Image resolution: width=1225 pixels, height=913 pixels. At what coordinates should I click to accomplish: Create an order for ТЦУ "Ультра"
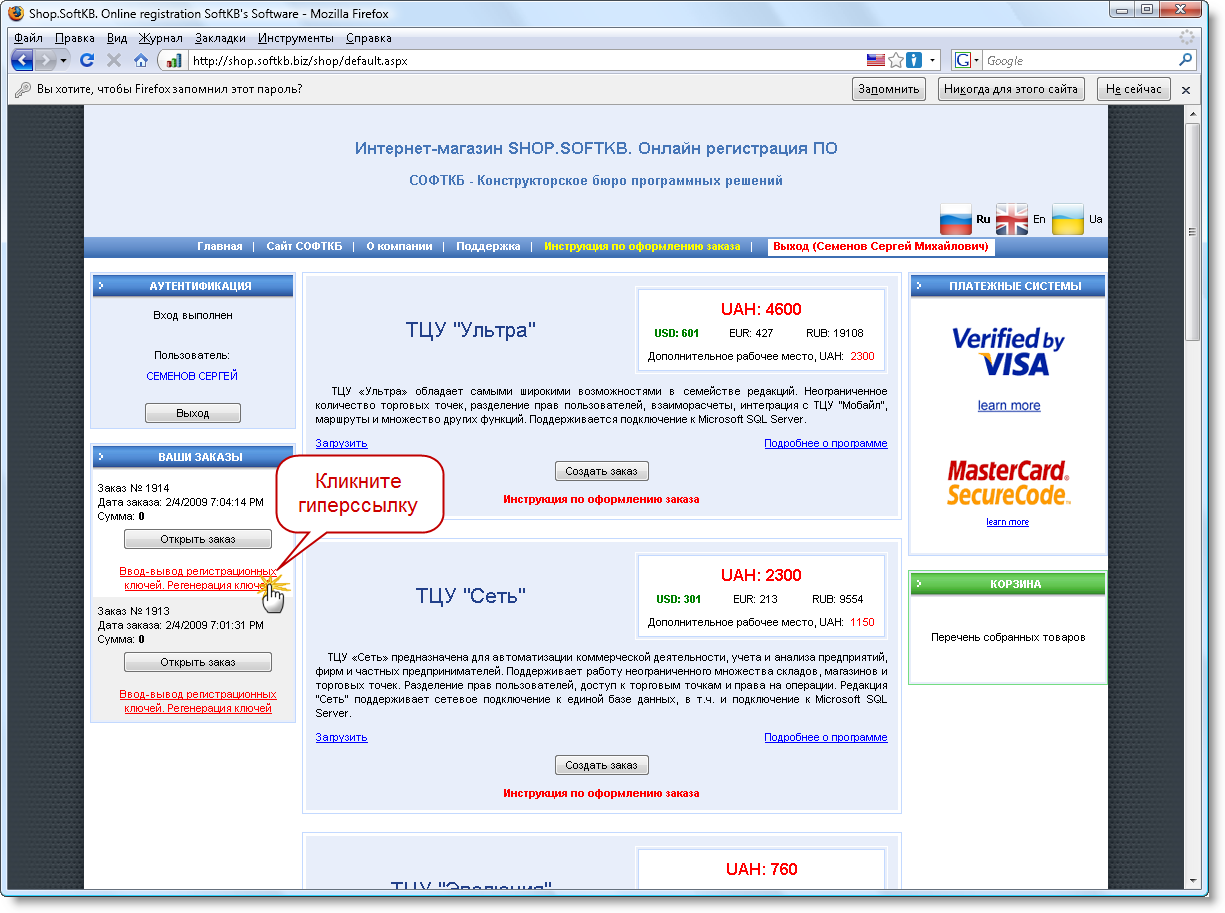[x=602, y=471]
